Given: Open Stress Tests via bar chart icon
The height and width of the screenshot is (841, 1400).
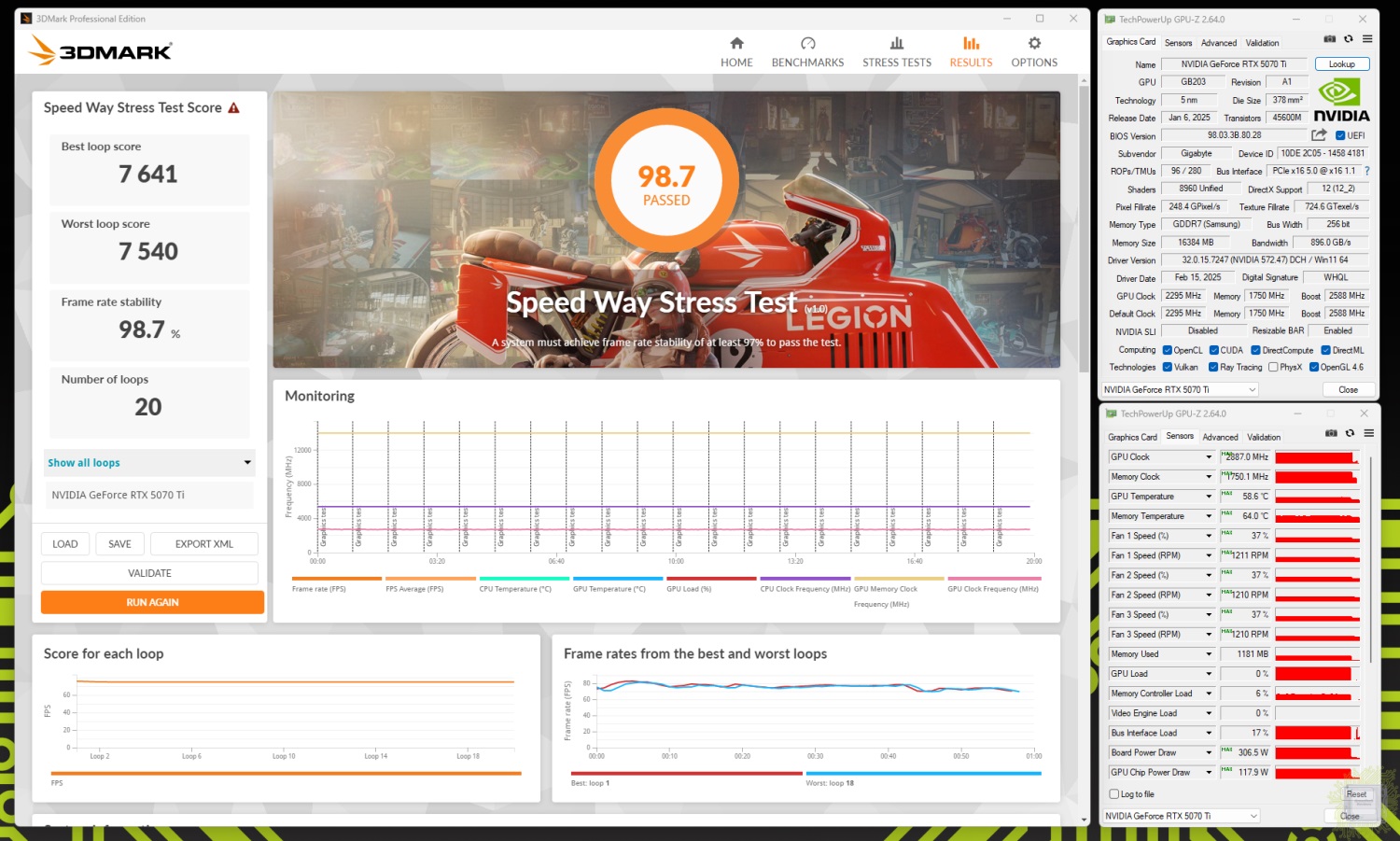Looking at the screenshot, I should coord(897,43).
